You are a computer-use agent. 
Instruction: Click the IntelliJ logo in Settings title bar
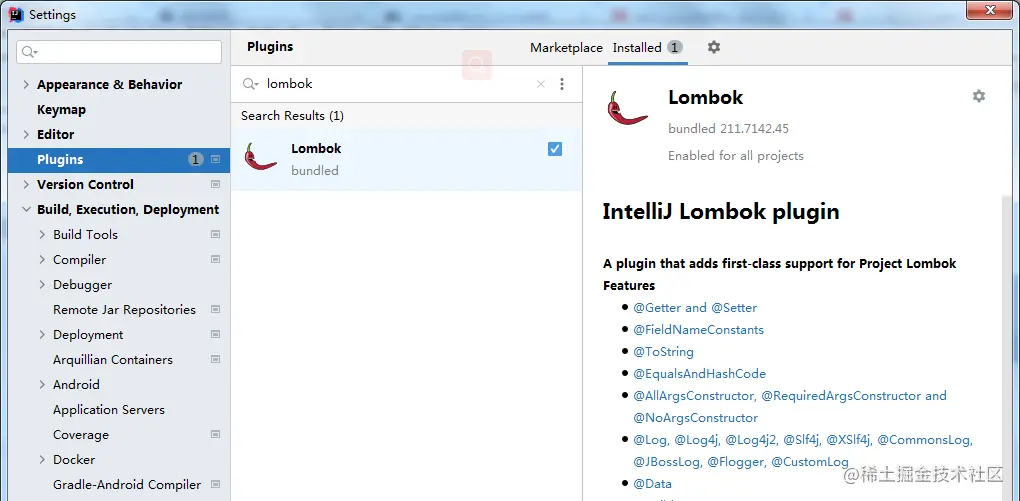point(16,14)
